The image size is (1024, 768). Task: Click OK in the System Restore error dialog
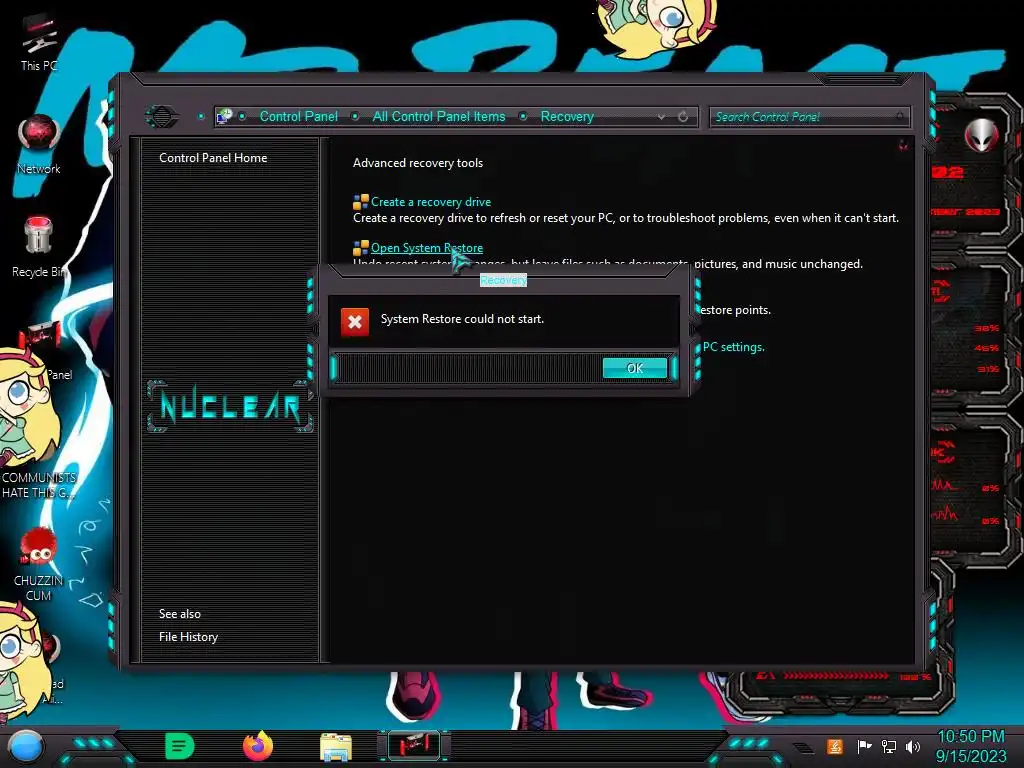(635, 368)
